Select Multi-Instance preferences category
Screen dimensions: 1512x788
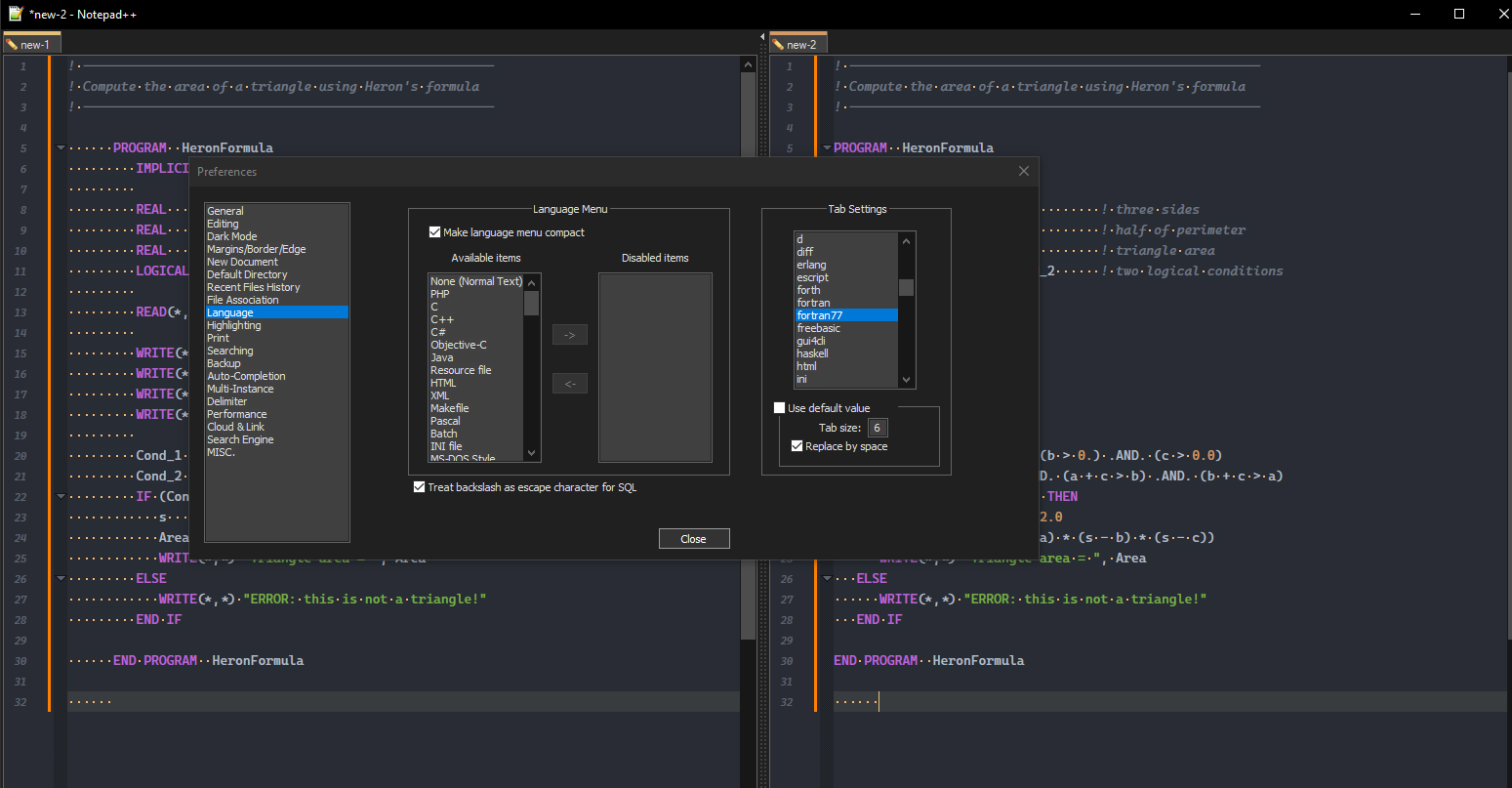point(276,389)
